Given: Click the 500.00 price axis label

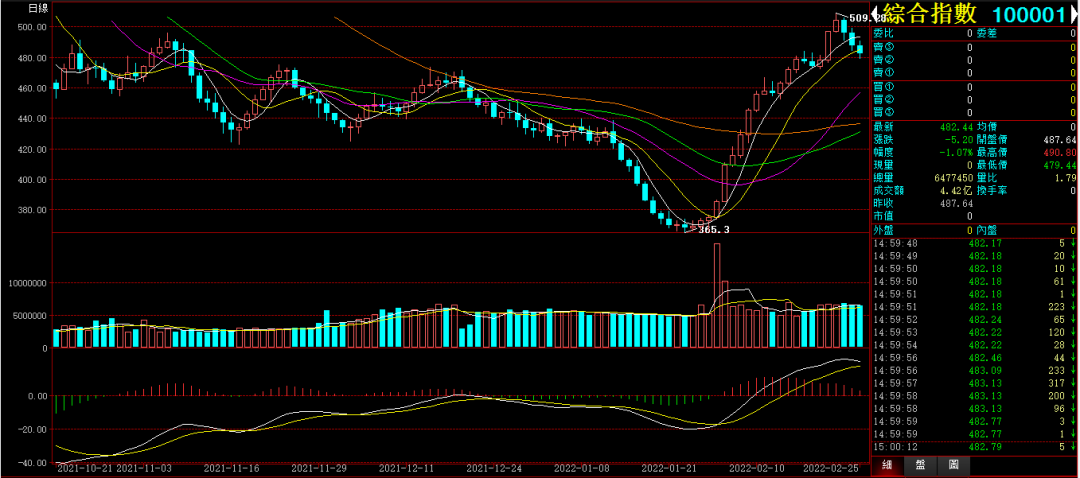Looking at the screenshot, I should 32,27.
